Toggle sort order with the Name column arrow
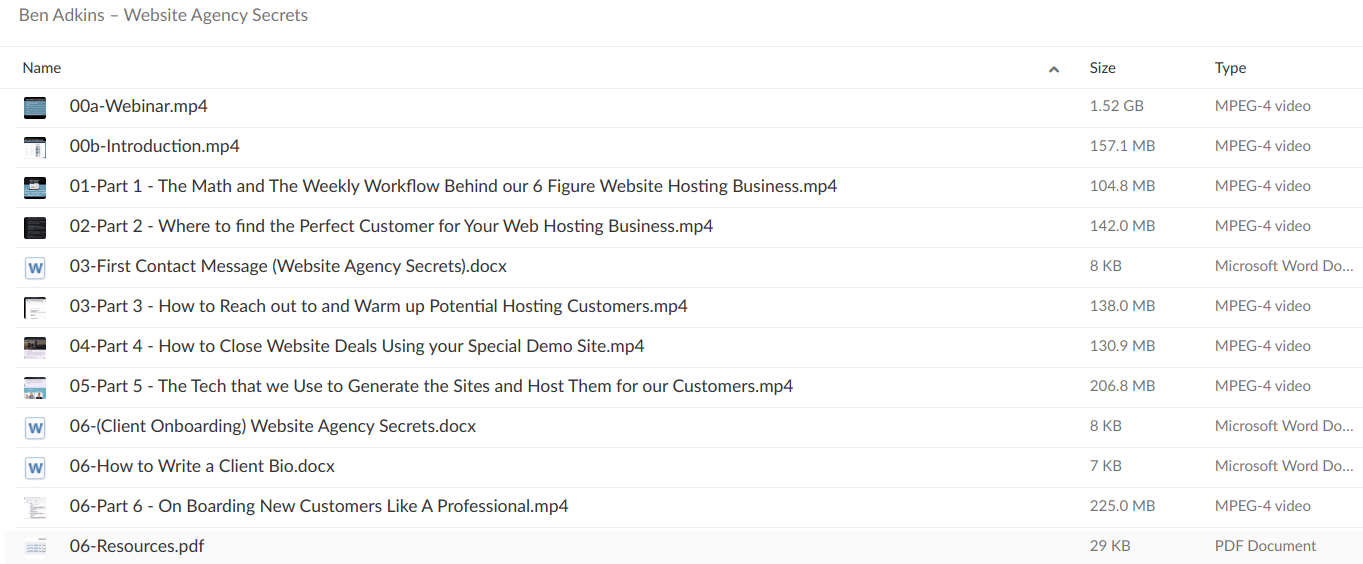1363x564 pixels. pos(1053,69)
